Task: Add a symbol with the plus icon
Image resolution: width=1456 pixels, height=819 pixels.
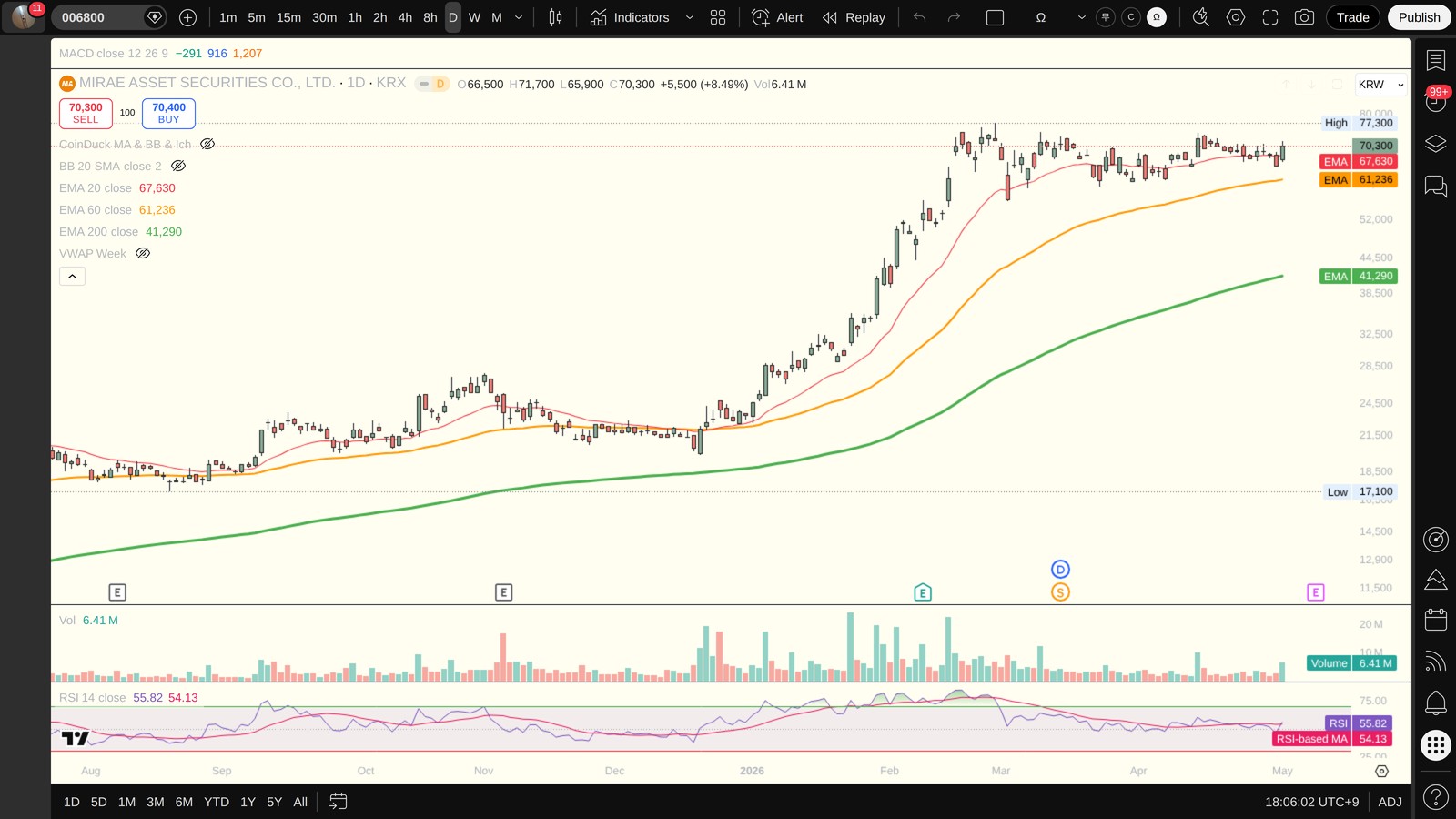Action: [187, 17]
